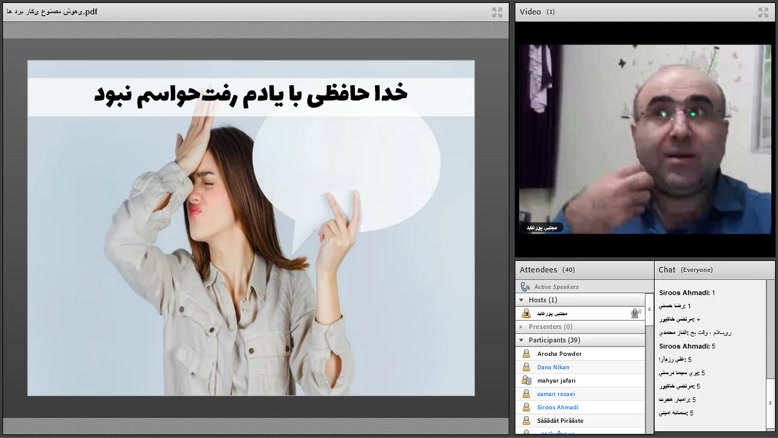
Task: Click mahyar jafari's mobile user icon
Action: (x=526, y=381)
